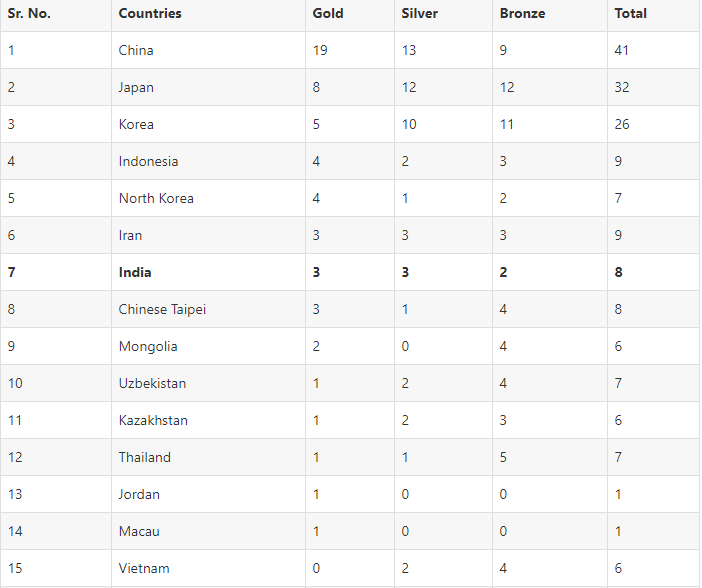
Task: Select the Kazakhstan country cell
Action: tap(153, 420)
